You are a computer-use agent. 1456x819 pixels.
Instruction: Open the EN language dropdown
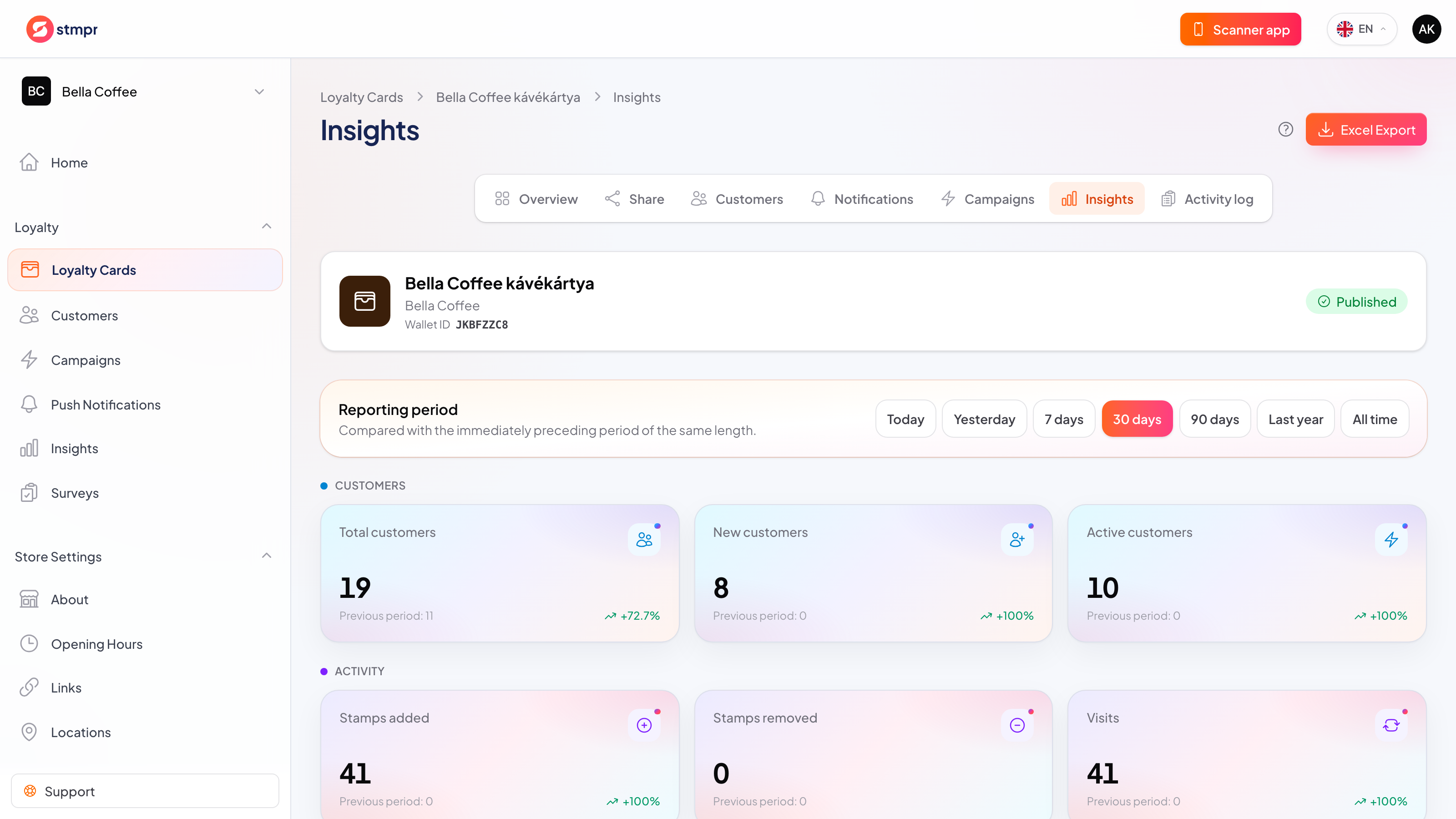[1362, 29]
